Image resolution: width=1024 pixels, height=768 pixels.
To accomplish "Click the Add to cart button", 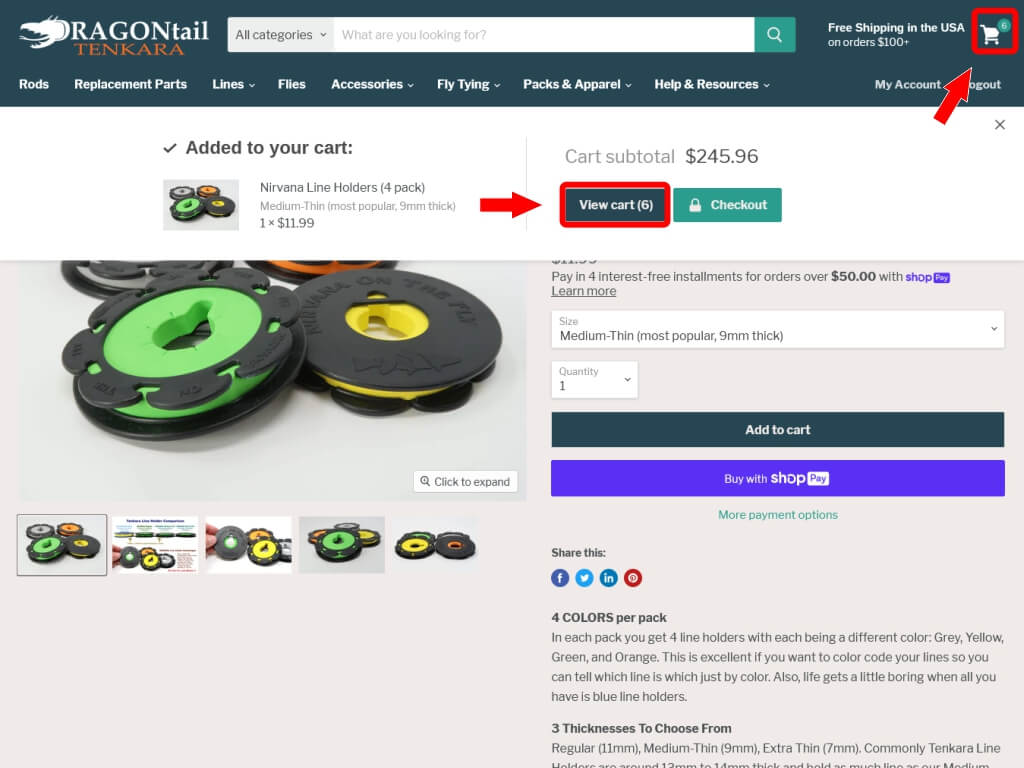I will point(777,430).
